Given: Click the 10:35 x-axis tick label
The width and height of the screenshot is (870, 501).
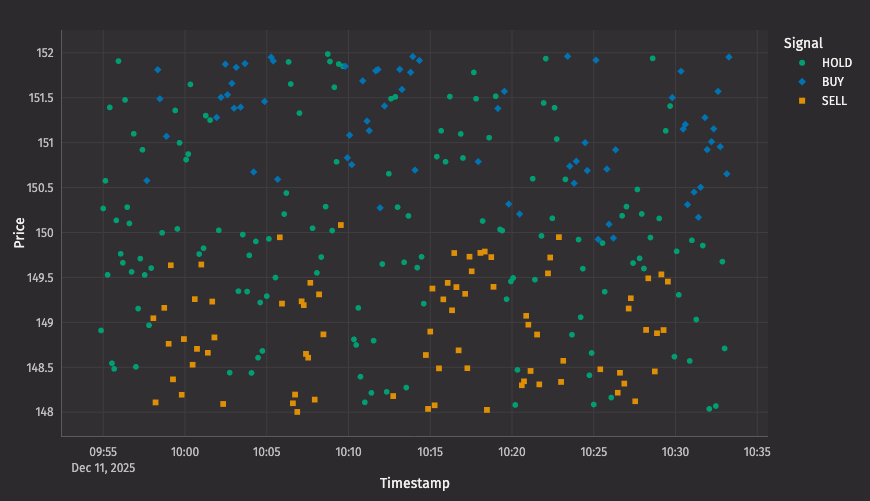Looking at the screenshot, I should click(757, 452).
